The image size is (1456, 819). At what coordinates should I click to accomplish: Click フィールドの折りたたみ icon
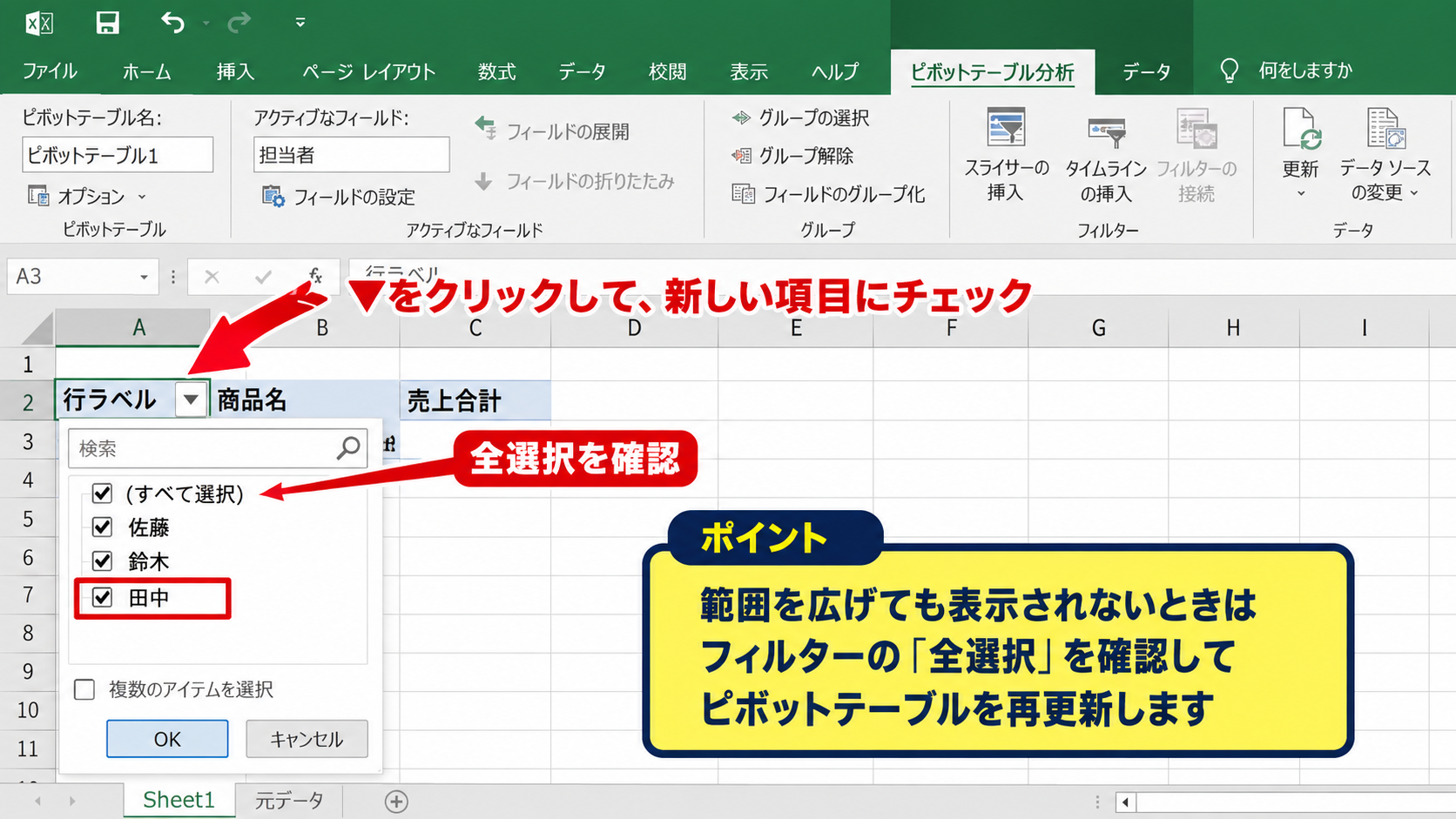pos(484,181)
